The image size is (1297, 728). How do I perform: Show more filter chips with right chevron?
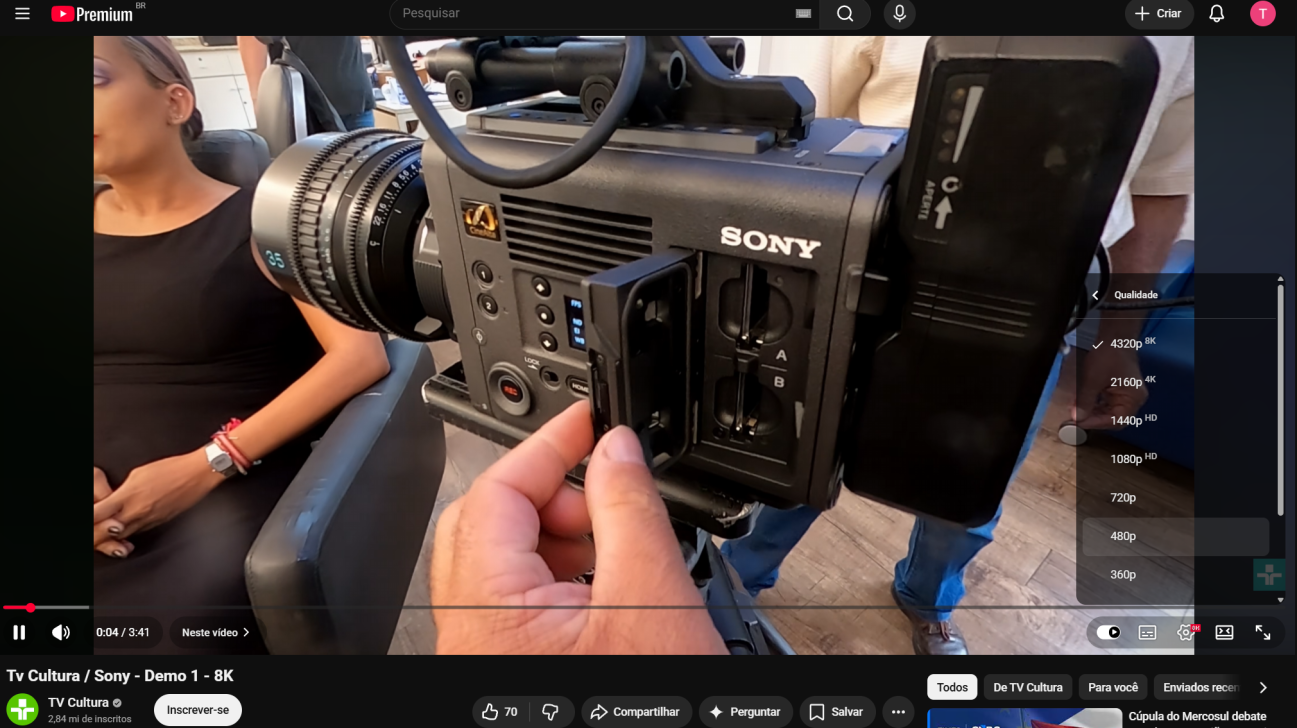tap(1263, 687)
